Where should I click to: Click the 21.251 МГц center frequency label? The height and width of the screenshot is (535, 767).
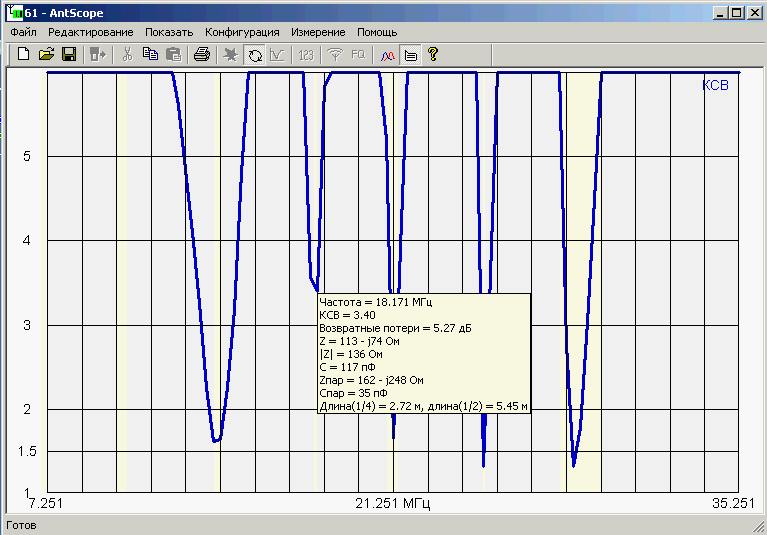point(394,504)
